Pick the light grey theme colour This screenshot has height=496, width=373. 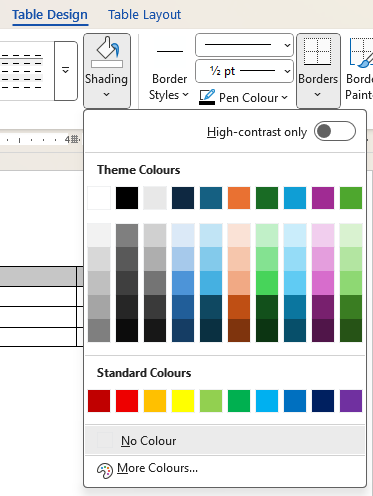click(x=155, y=198)
